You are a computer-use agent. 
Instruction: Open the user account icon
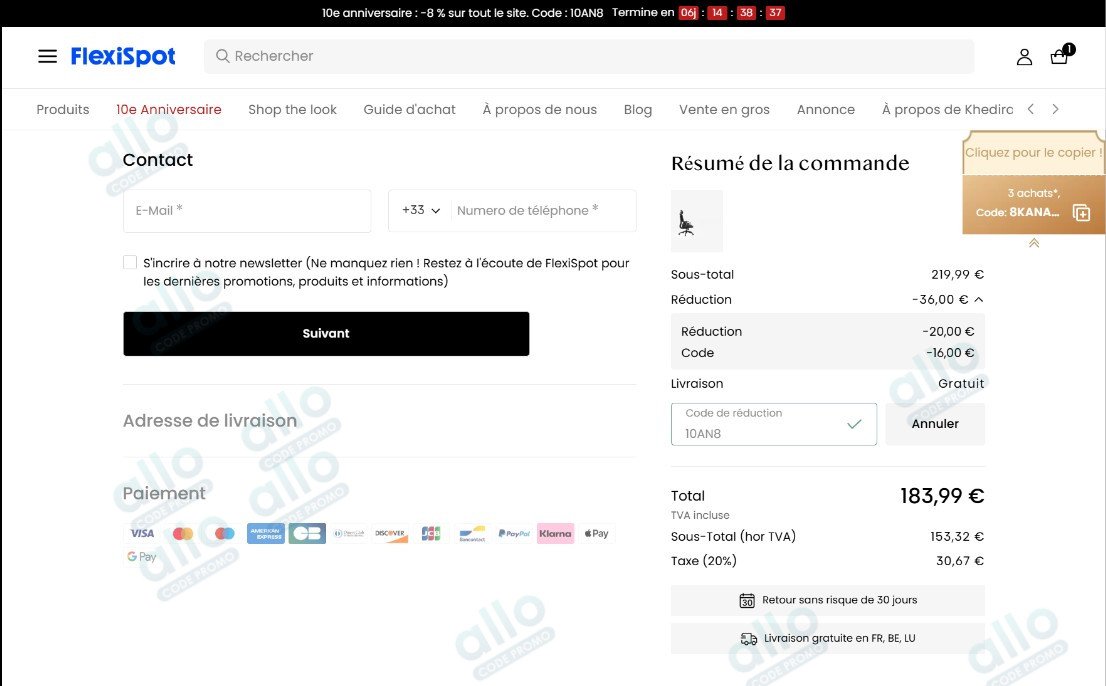click(x=1024, y=57)
